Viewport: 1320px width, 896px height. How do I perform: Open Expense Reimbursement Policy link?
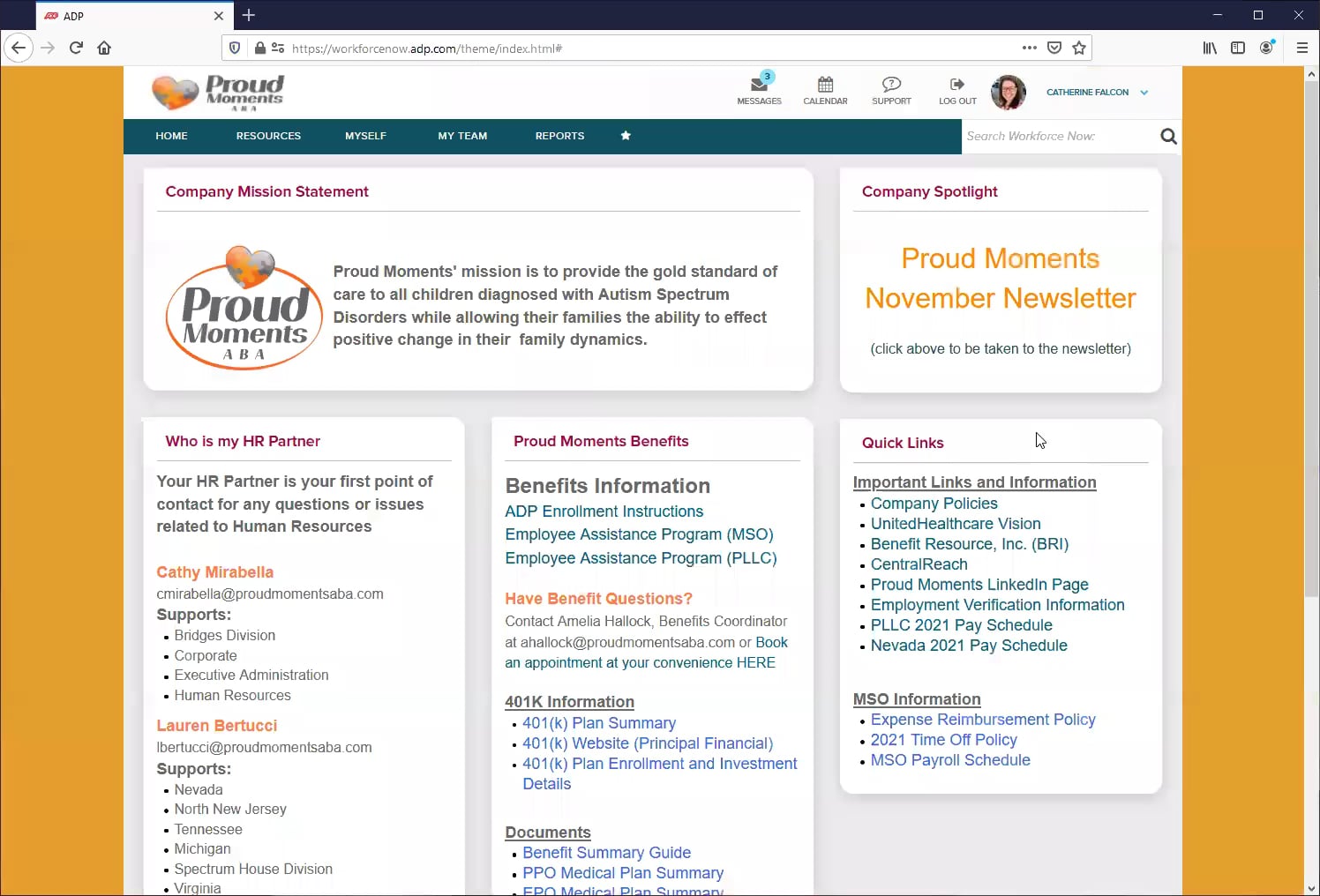(983, 720)
